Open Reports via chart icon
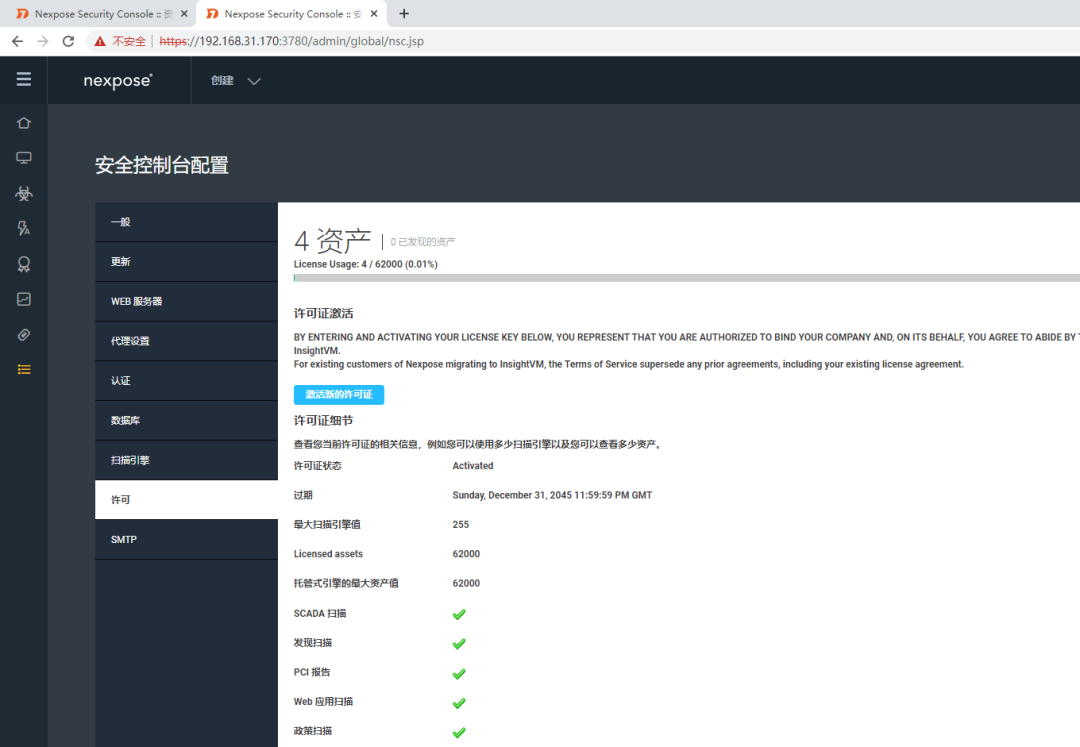1080x747 pixels. (23, 299)
